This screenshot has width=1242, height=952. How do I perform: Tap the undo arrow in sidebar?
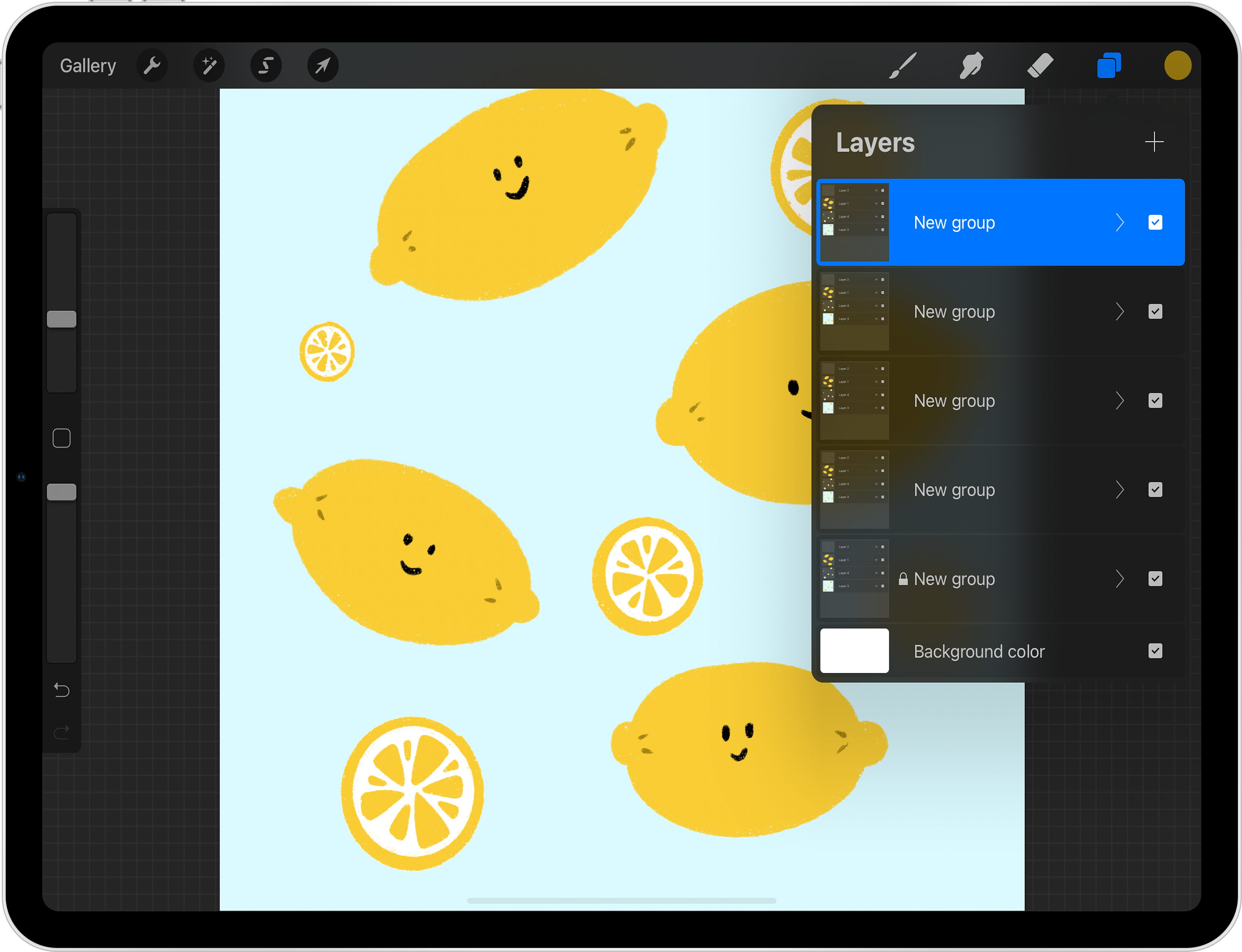(x=62, y=690)
